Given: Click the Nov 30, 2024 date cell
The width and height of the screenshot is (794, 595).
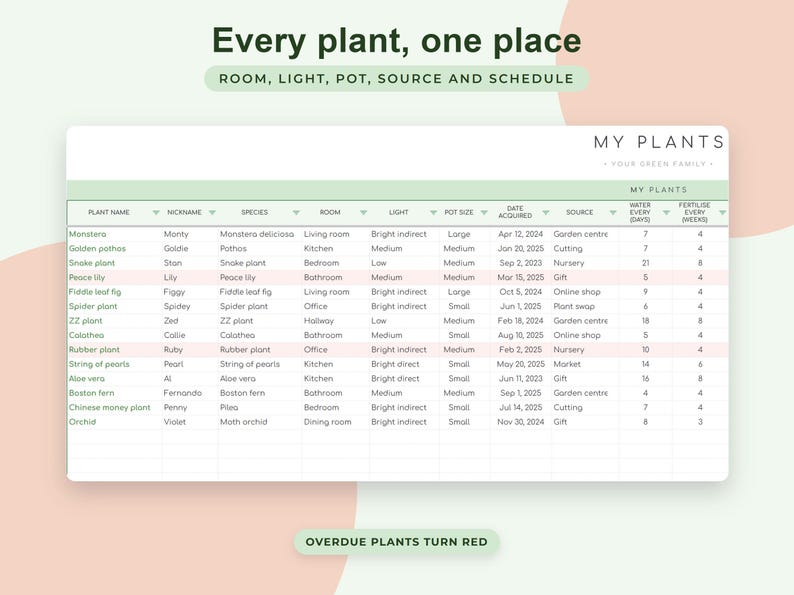Looking at the screenshot, I should 521,422.
